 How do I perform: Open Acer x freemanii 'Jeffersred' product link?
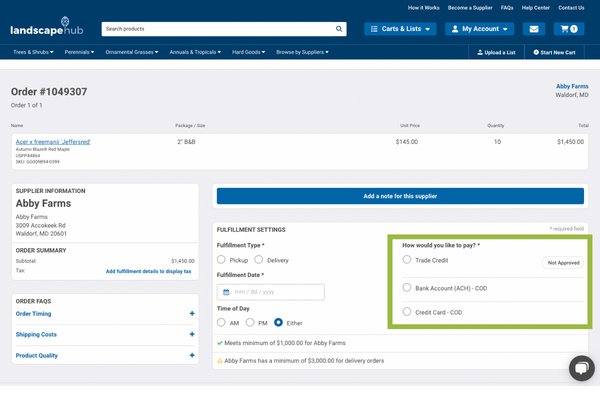pos(53,142)
